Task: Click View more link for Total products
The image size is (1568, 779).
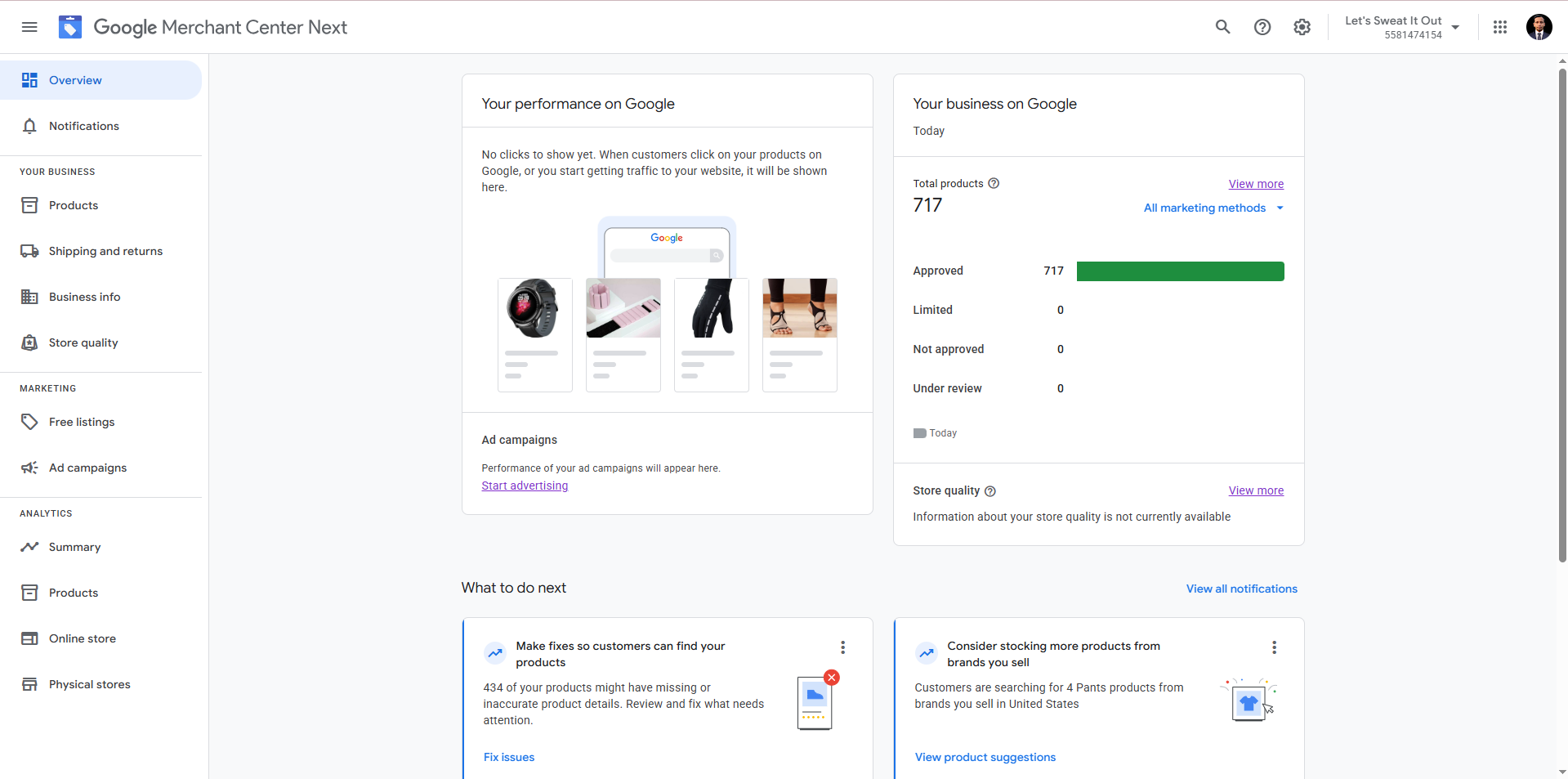Action: click(1256, 184)
